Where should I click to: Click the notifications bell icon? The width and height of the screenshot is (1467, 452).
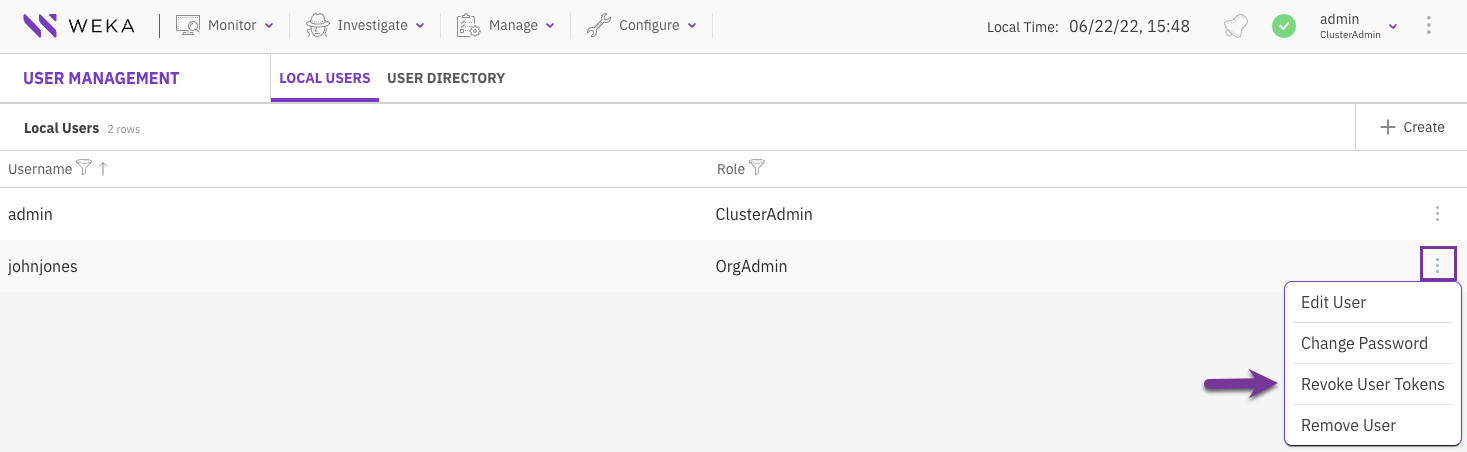coord(1236,27)
